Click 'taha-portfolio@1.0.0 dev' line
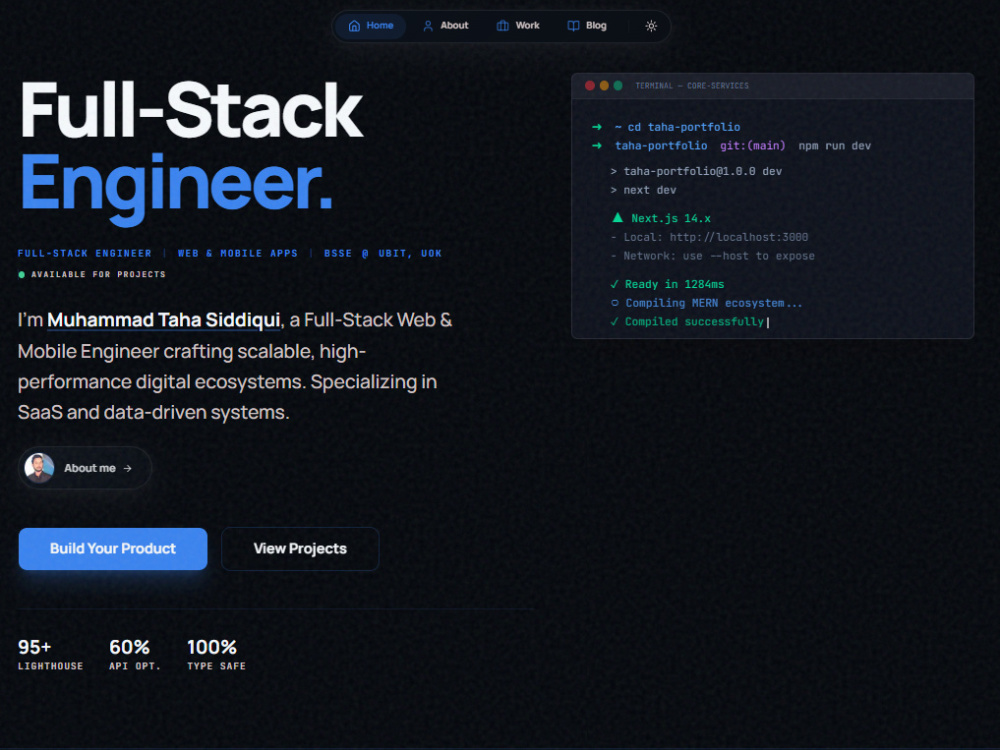The height and width of the screenshot is (750, 1000). point(696,172)
